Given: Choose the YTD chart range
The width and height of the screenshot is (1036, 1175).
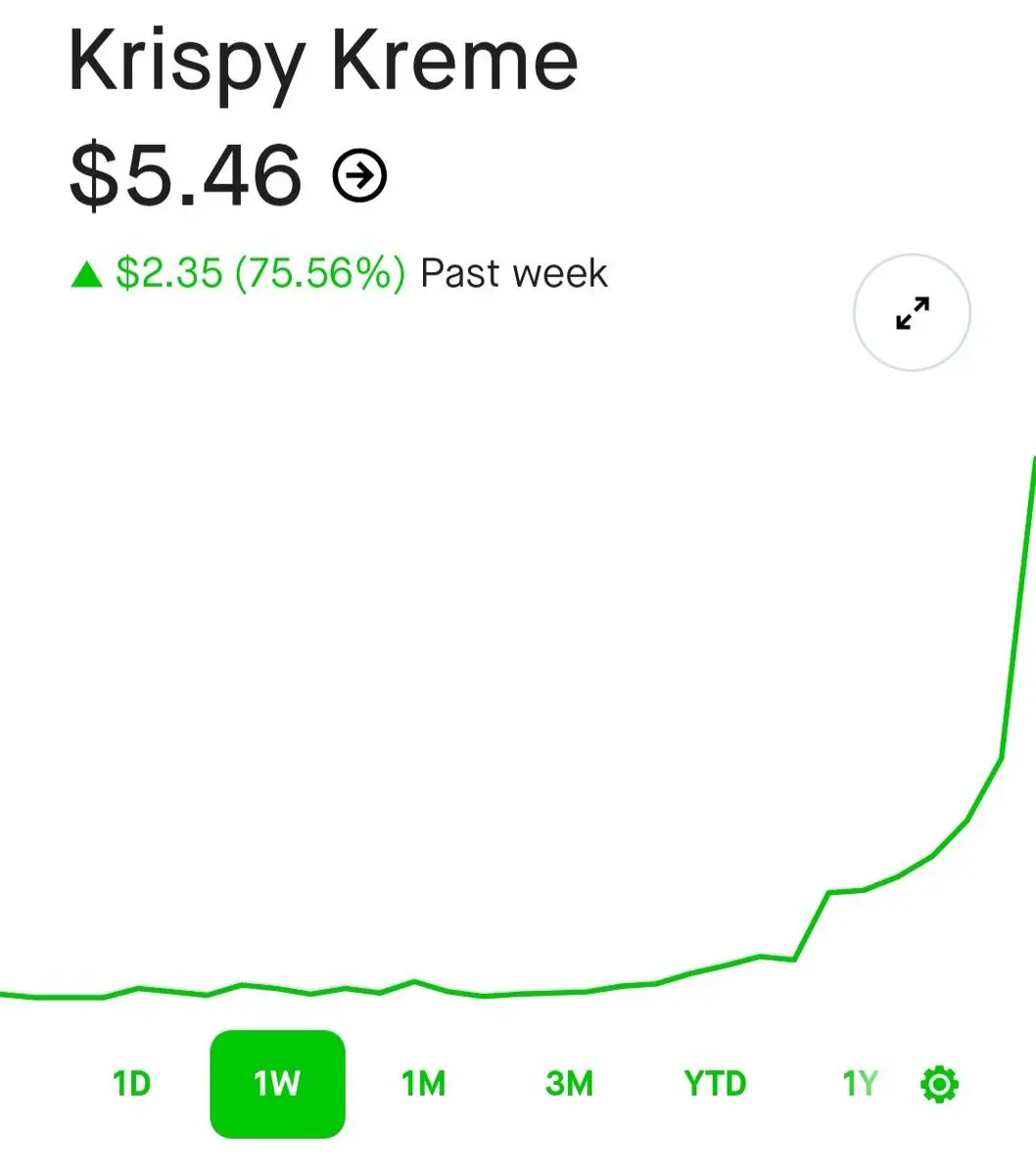Looking at the screenshot, I should 715,1084.
